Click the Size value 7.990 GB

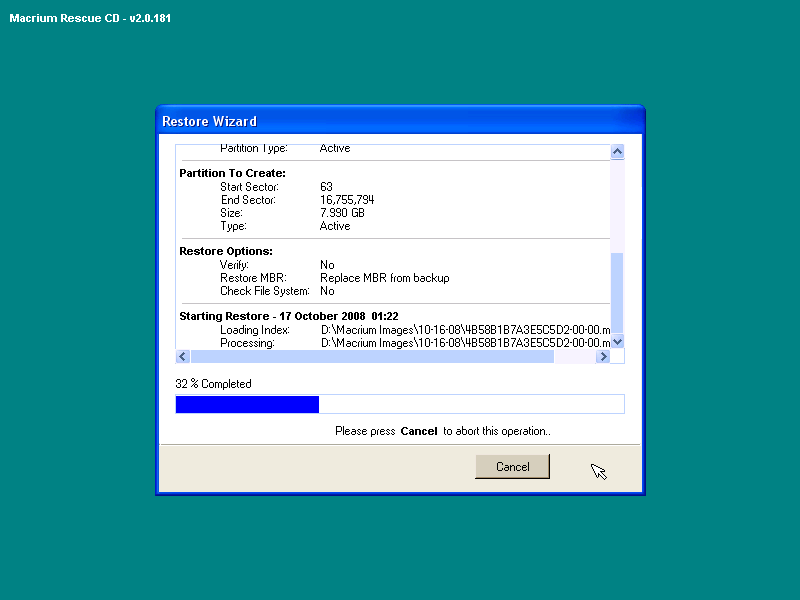click(x=342, y=213)
